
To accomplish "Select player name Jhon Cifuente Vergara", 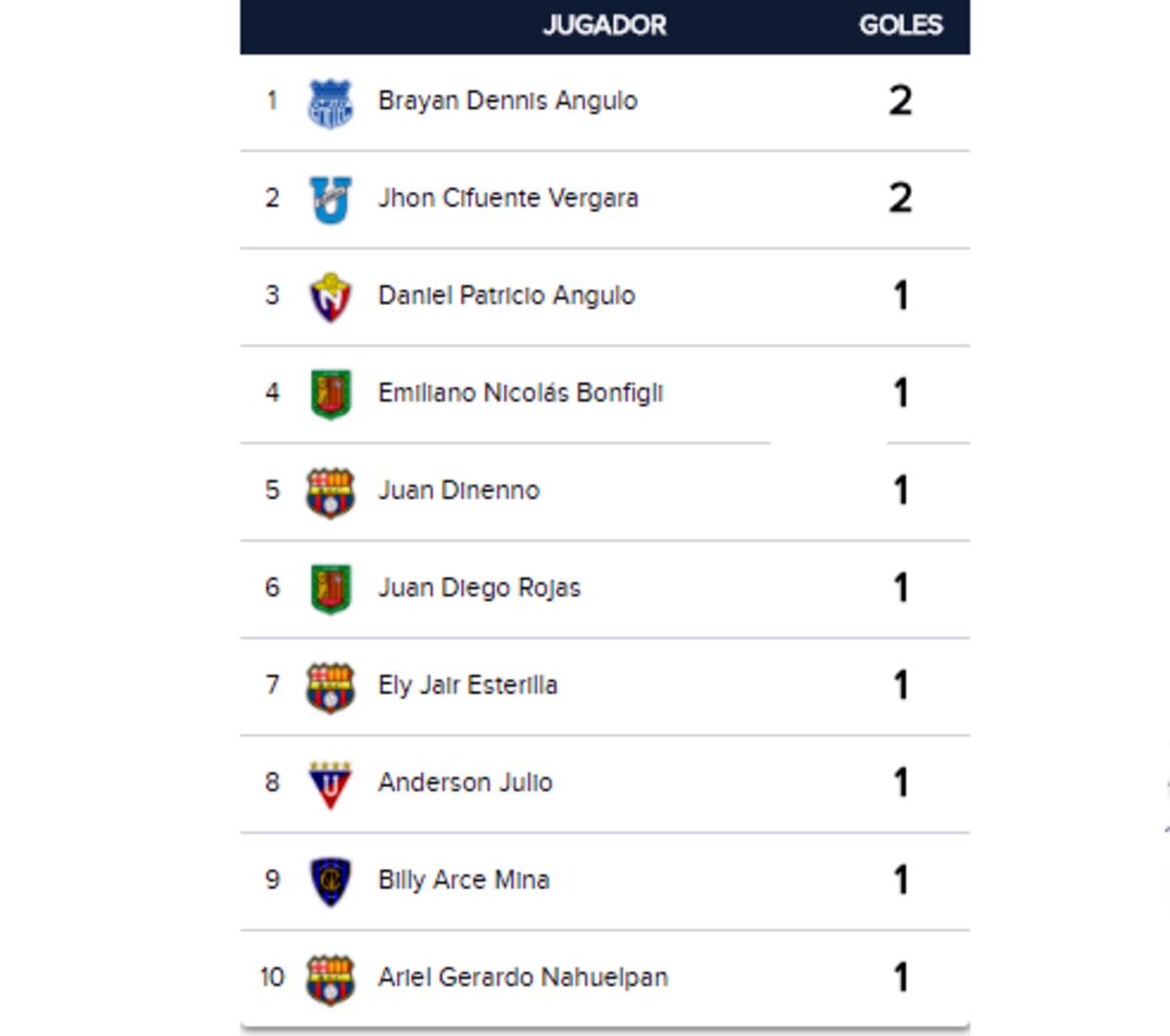I will pos(508,199).
